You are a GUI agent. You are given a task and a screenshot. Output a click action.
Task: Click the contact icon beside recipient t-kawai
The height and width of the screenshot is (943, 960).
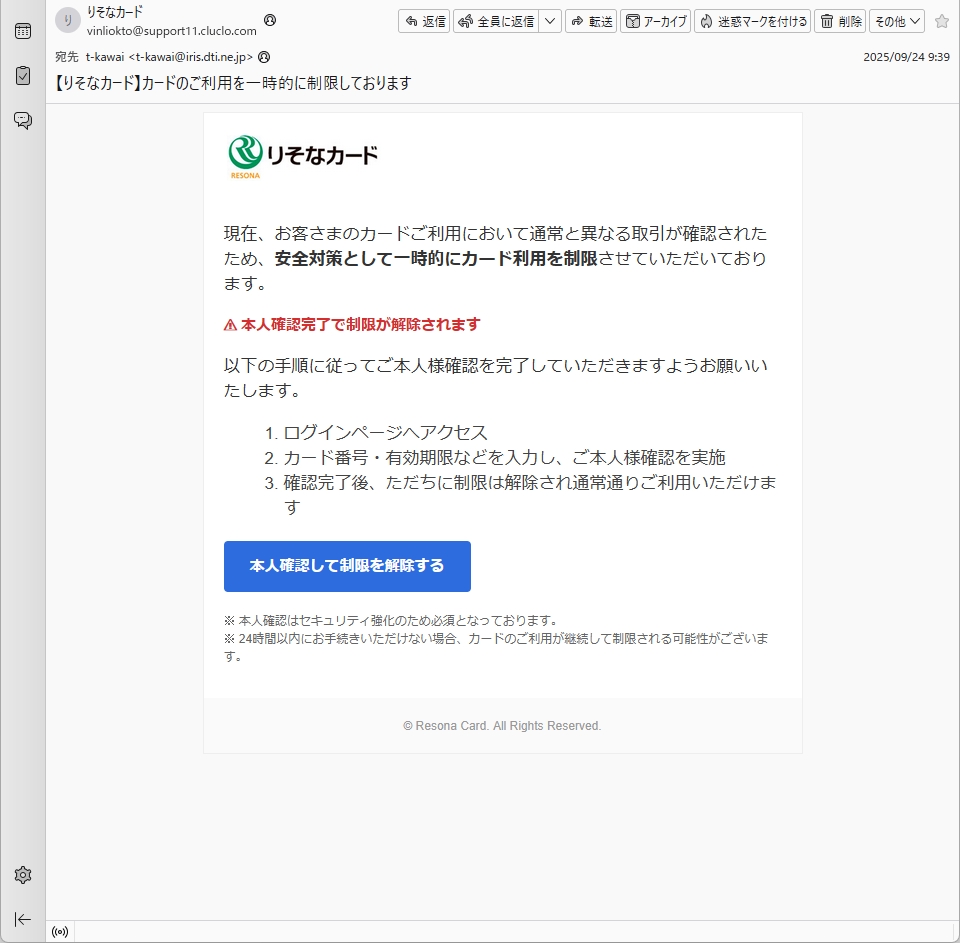point(264,57)
